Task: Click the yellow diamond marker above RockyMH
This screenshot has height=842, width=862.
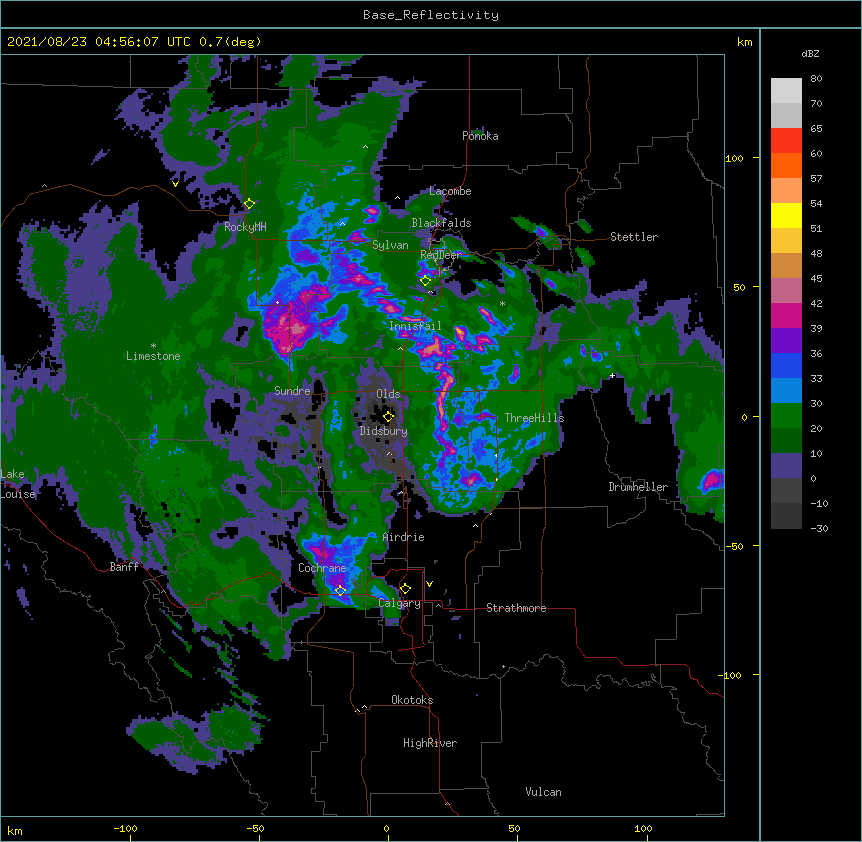Action: tap(249, 204)
